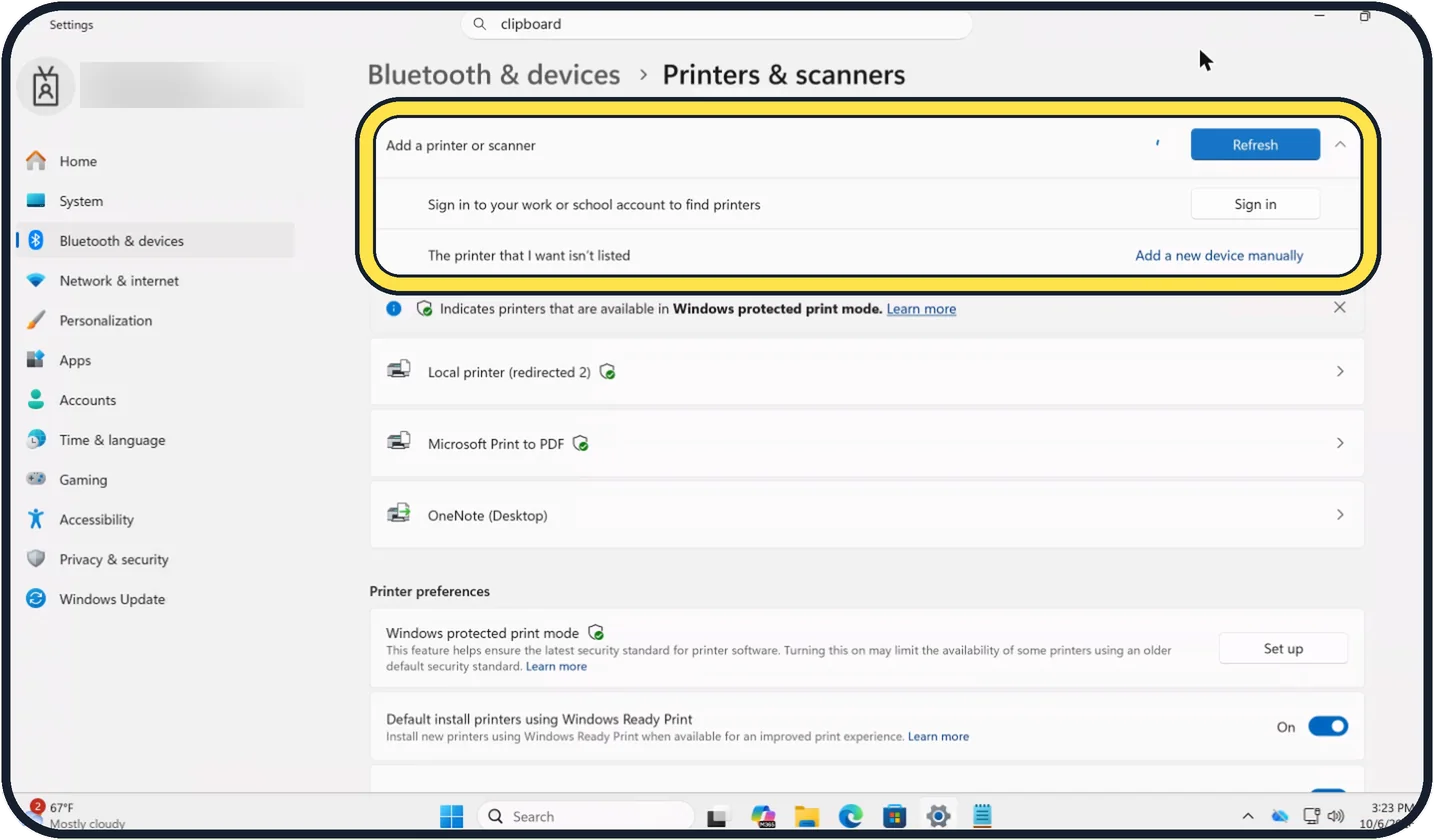Show hidden system tray icons
This screenshot has height=840, width=1434.
tap(1248, 816)
